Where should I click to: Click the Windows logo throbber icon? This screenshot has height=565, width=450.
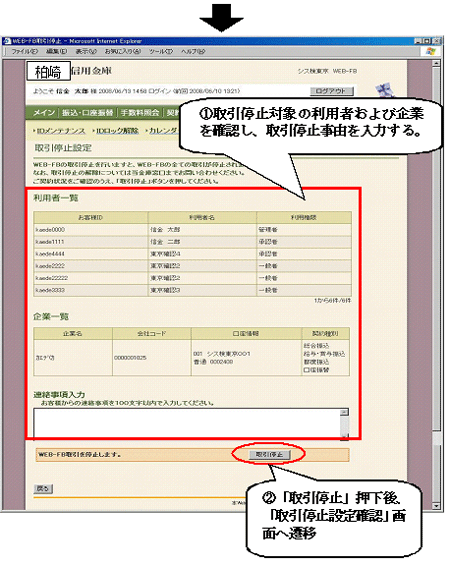coord(431,52)
